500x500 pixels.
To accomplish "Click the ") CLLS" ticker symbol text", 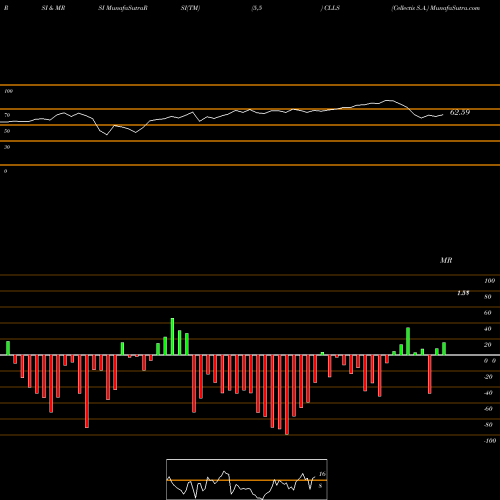I will [x=330, y=8].
